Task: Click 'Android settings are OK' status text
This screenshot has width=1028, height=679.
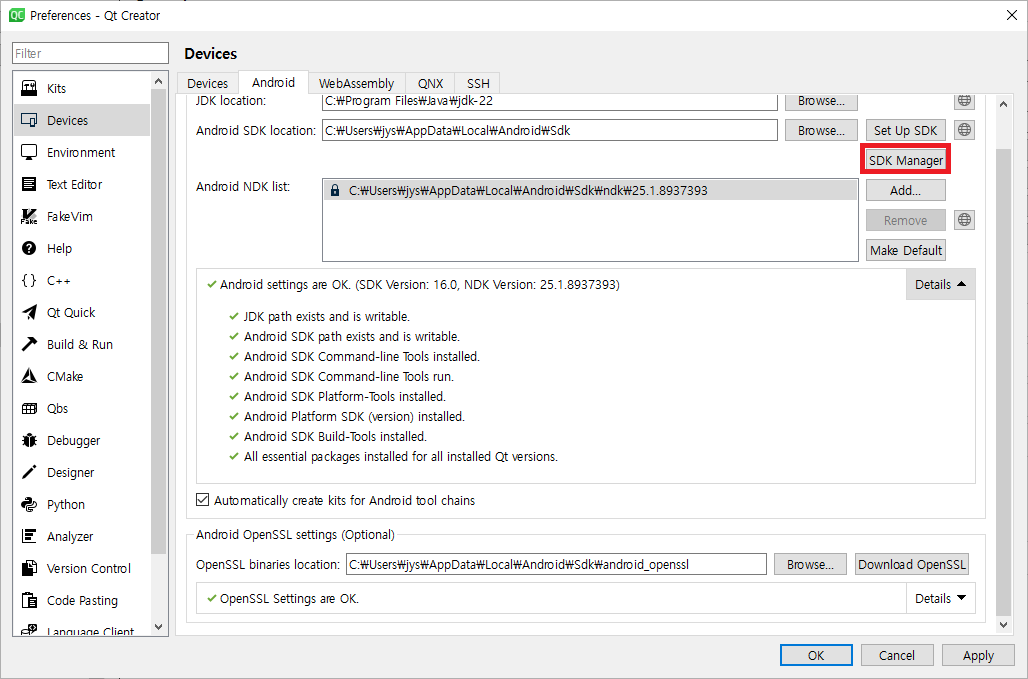Action: [420, 284]
